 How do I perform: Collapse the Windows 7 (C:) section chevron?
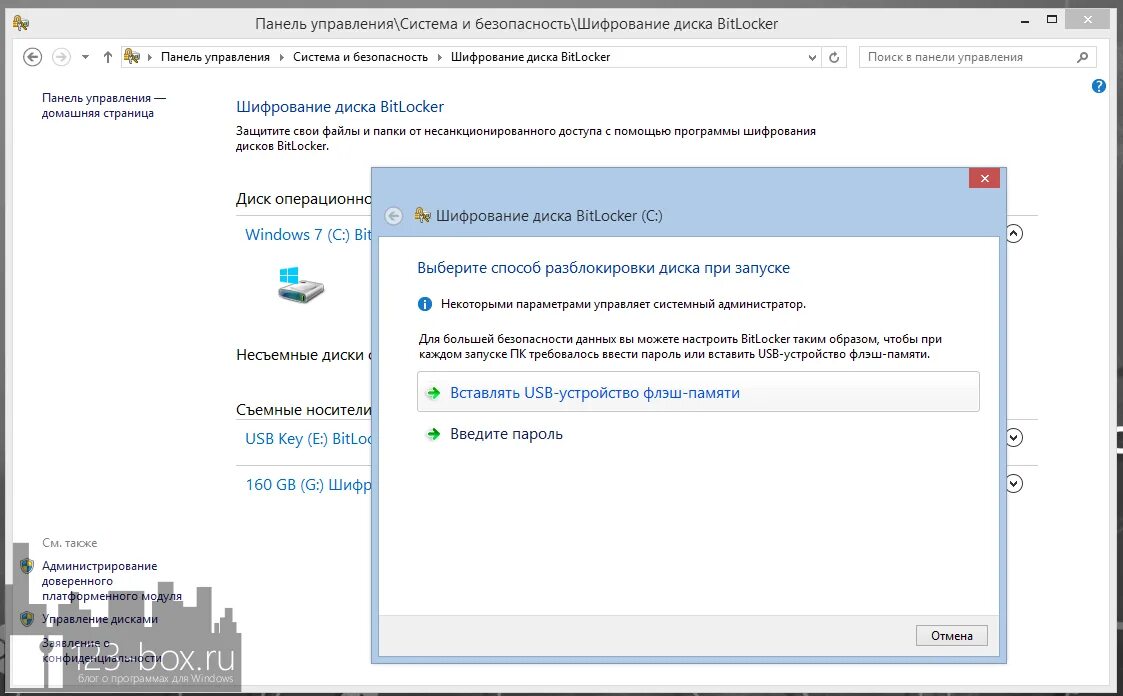click(1014, 233)
